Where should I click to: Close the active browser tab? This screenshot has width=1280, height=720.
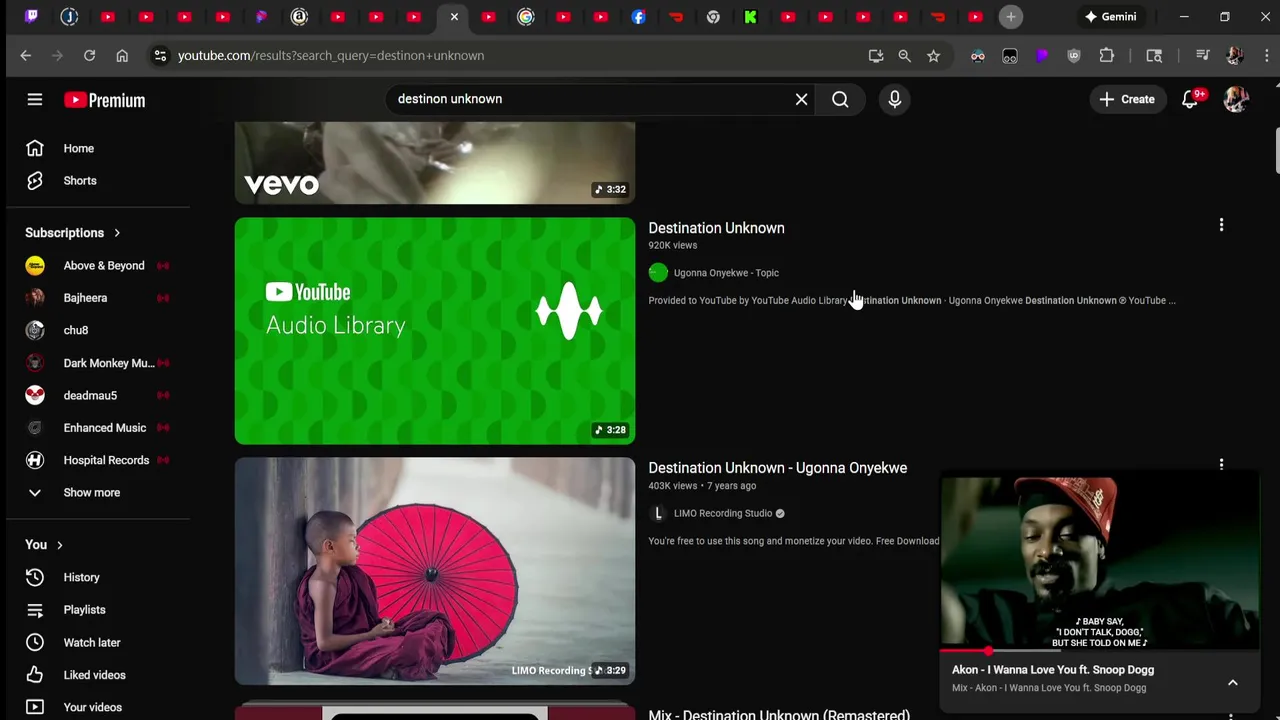tap(454, 17)
